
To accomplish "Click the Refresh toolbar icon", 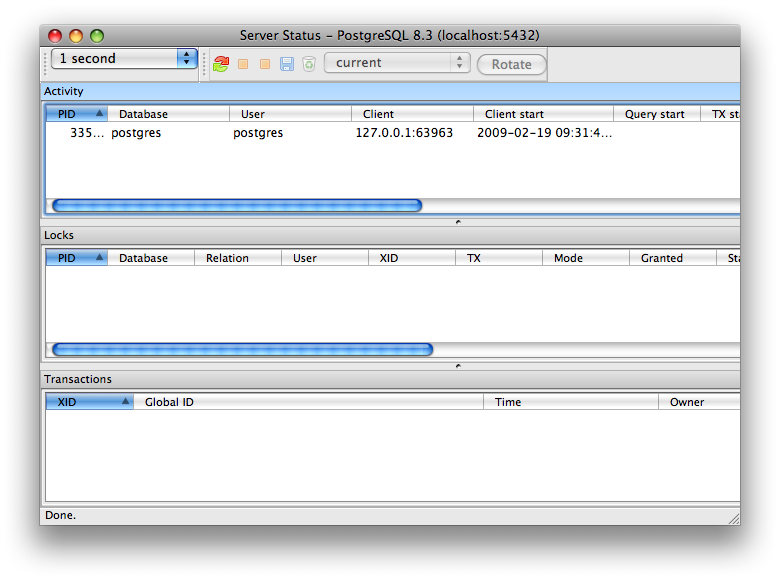I will (x=221, y=63).
